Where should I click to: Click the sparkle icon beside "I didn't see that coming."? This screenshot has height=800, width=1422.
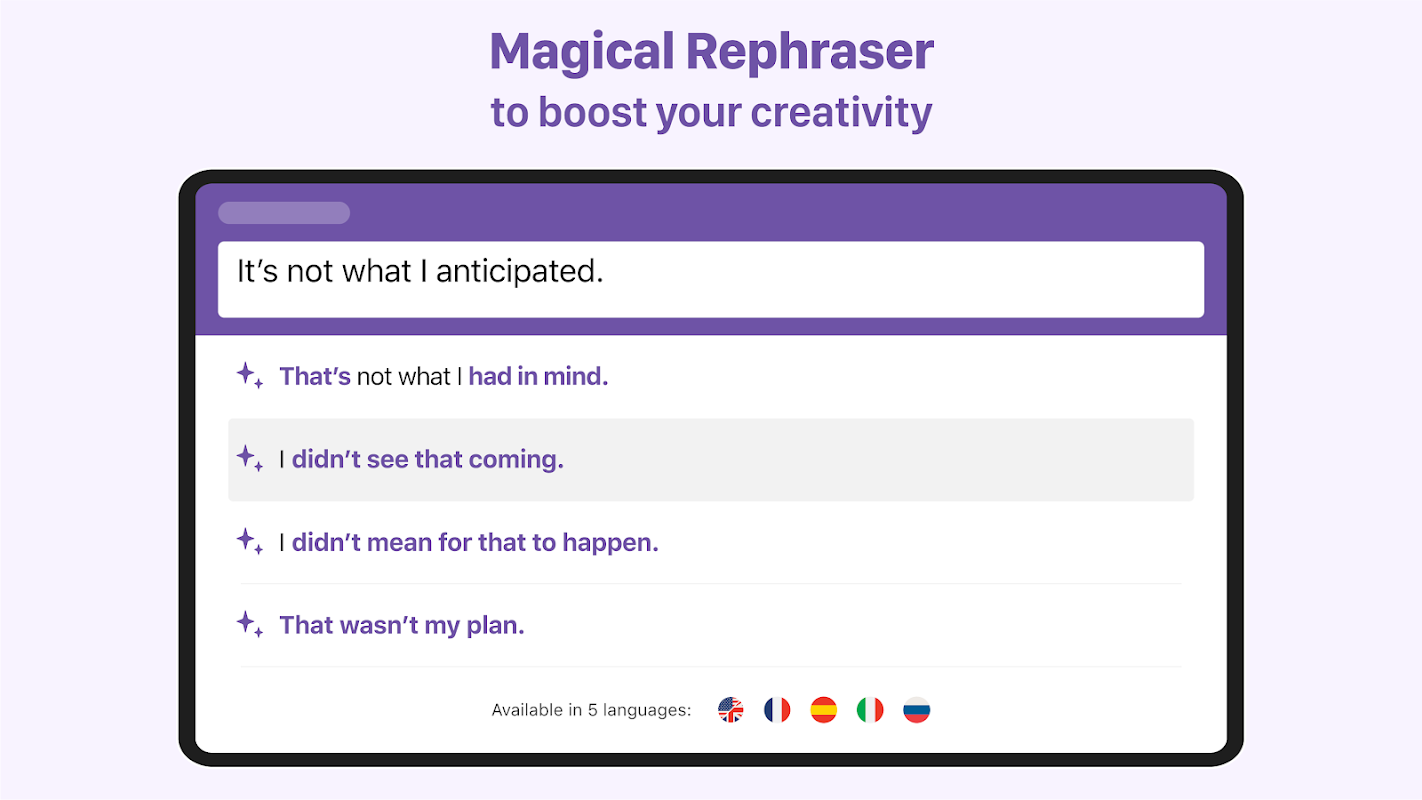[x=250, y=459]
